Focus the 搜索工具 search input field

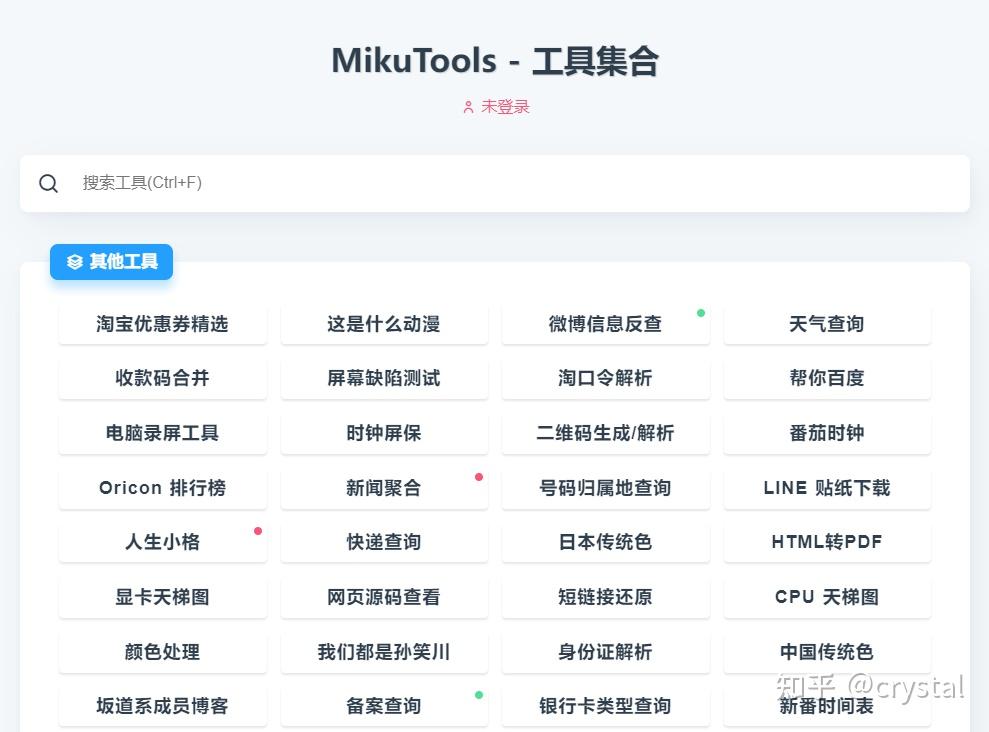pyautogui.click(x=494, y=183)
